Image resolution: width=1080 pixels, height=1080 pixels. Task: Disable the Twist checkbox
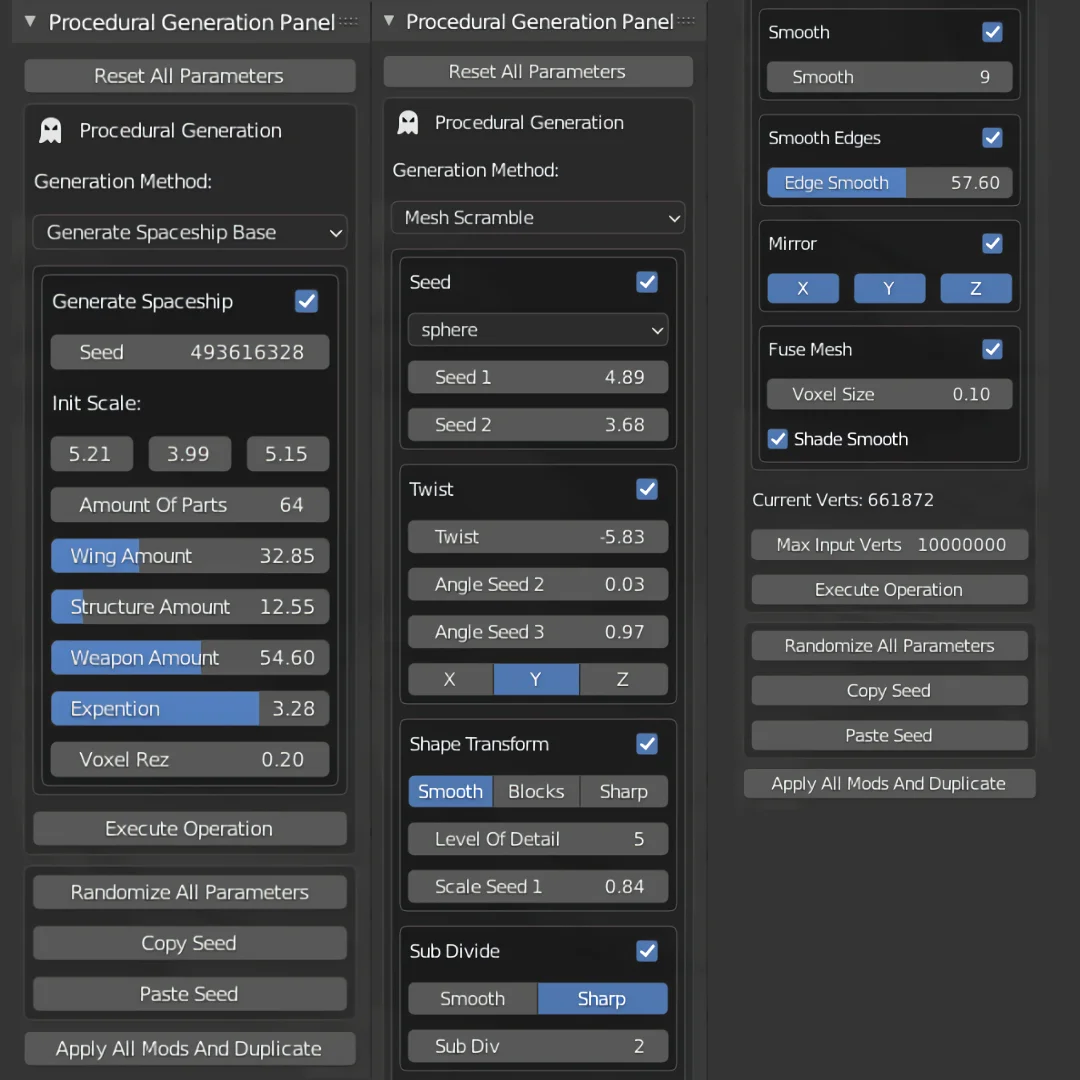[x=647, y=489]
